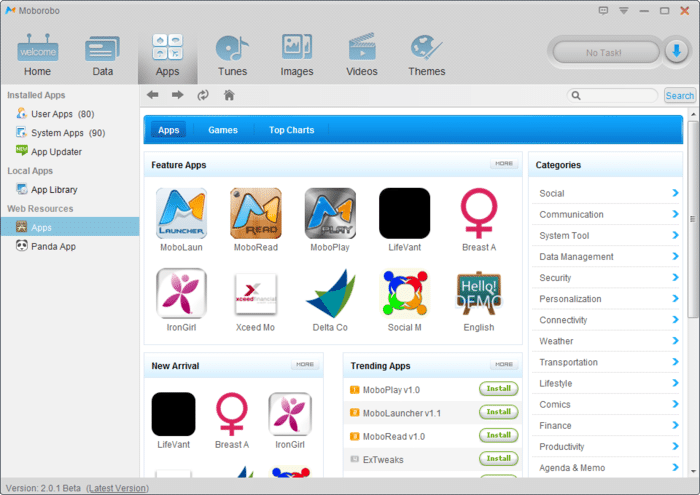Switch to the Games tab

(x=223, y=130)
